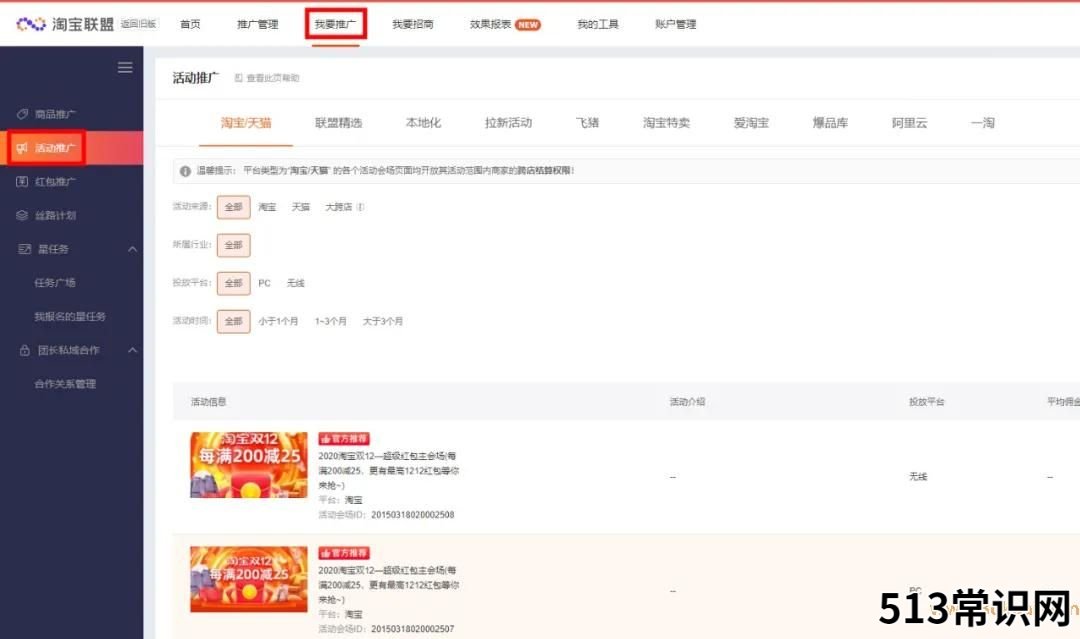Filter 活动时间 by 大于3个月
Image resolution: width=1080 pixels, height=639 pixels.
[383, 321]
